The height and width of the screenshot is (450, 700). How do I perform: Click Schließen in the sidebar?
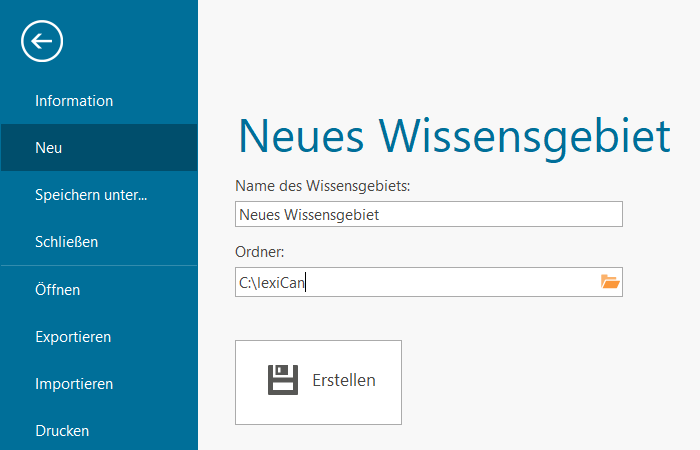(66, 242)
